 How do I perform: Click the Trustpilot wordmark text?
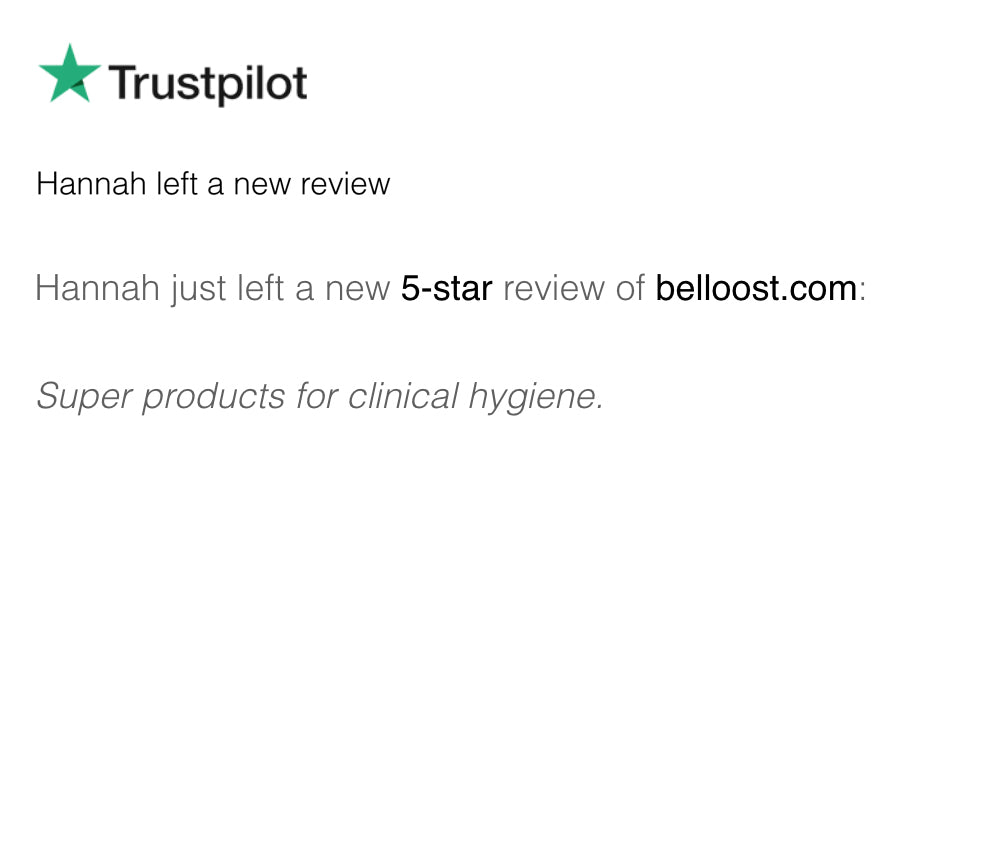pyautogui.click(x=207, y=82)
